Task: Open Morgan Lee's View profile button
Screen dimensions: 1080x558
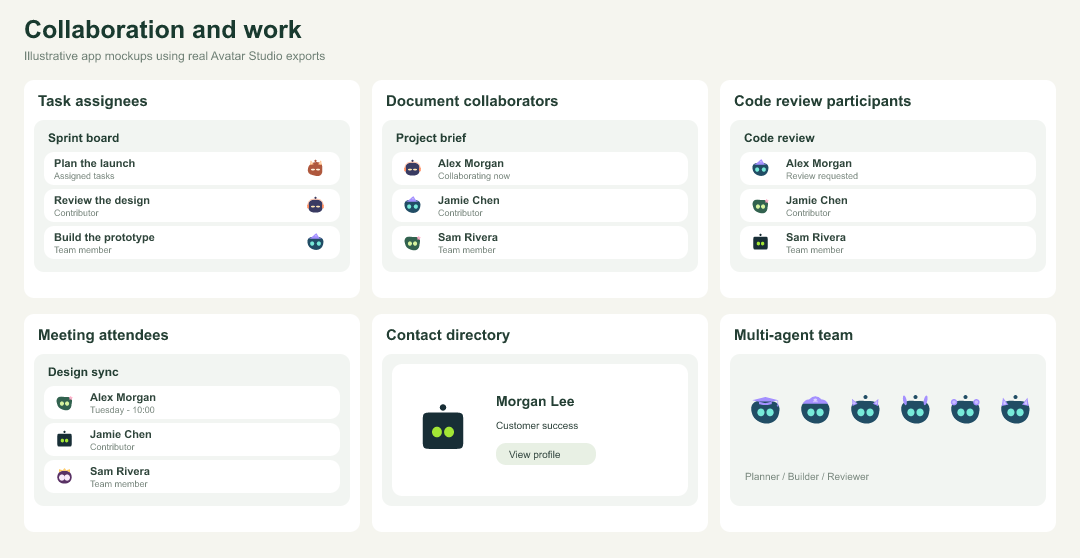Action: click(546, 454)
